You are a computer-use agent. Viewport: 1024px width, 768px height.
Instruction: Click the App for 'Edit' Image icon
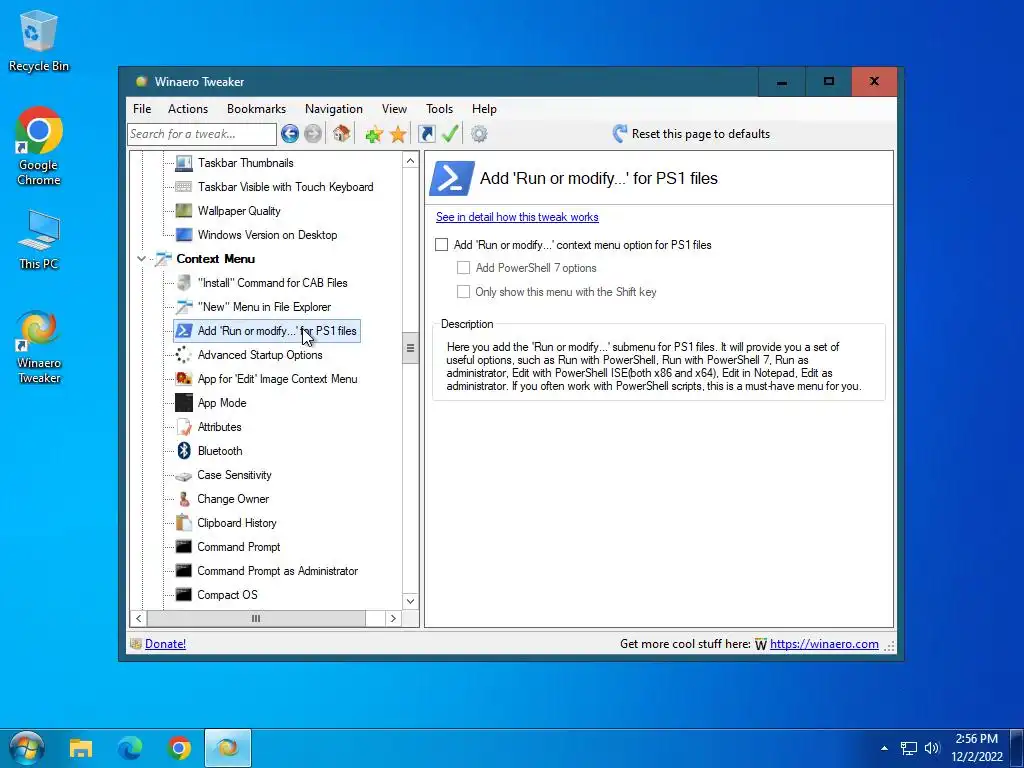(184, 379)
